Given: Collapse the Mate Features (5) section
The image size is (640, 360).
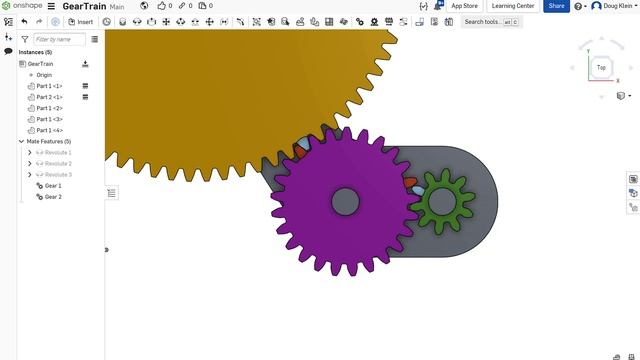Looking at the screenshot, I should tap(21, 141).
